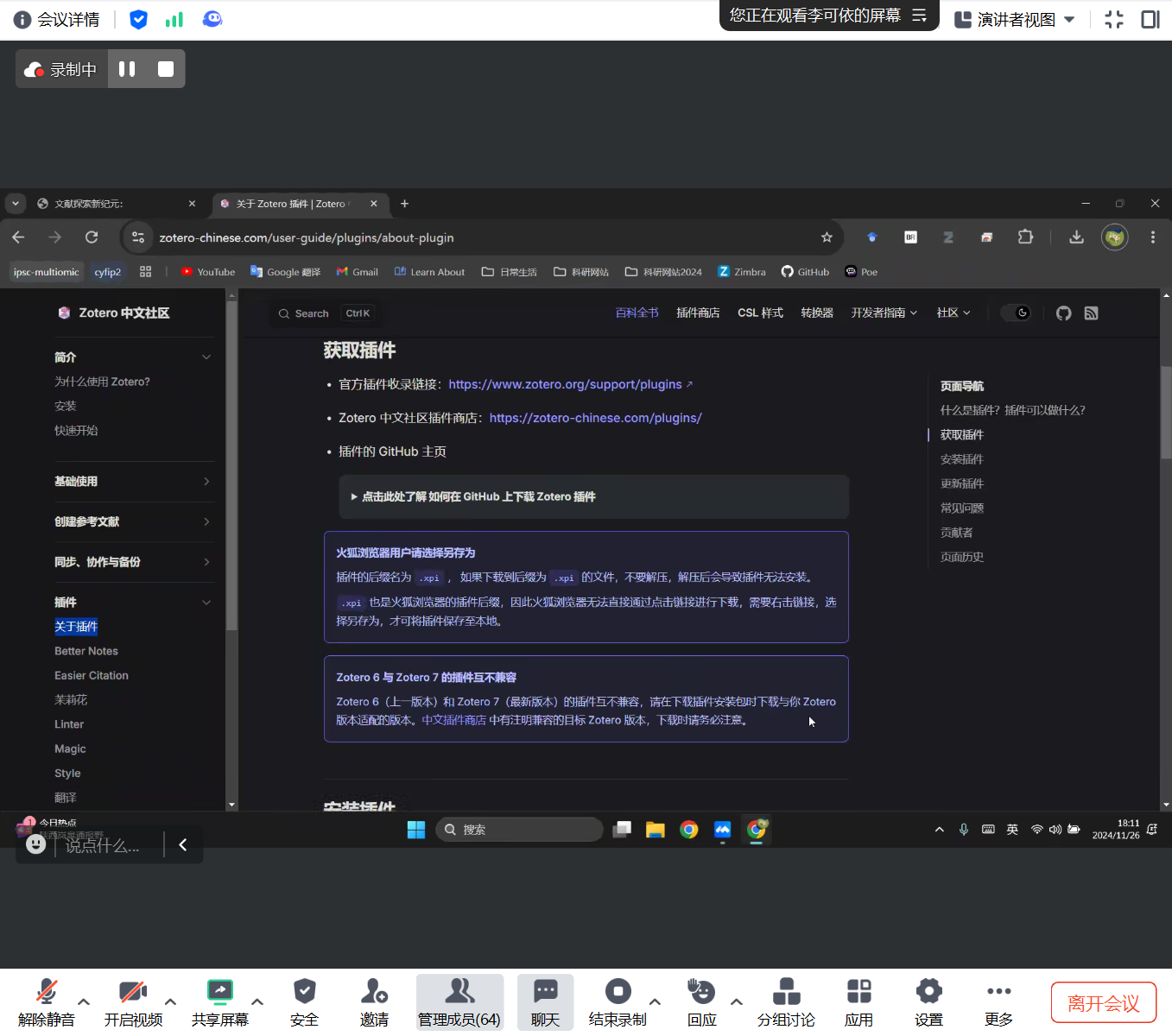Collapse the 插件 sidebar section
1172x1036 pixels.
point(134,603)
